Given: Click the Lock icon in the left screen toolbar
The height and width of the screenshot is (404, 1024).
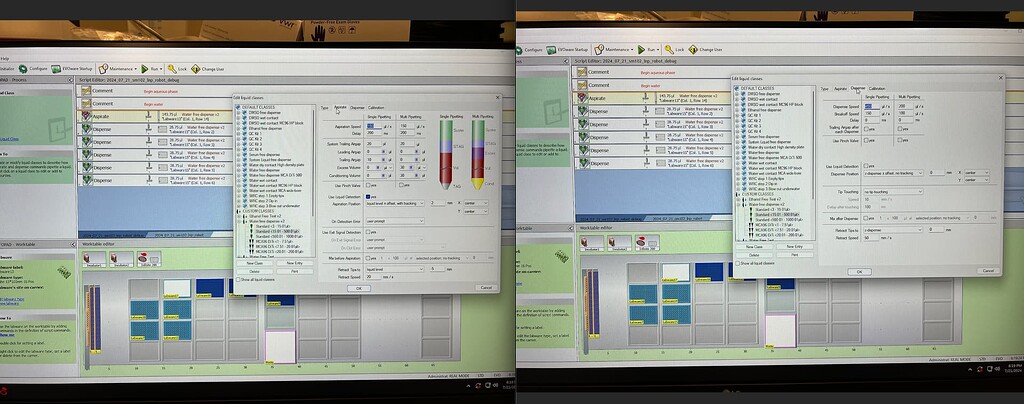Looking at the screenshot, I should pos(171,68).
